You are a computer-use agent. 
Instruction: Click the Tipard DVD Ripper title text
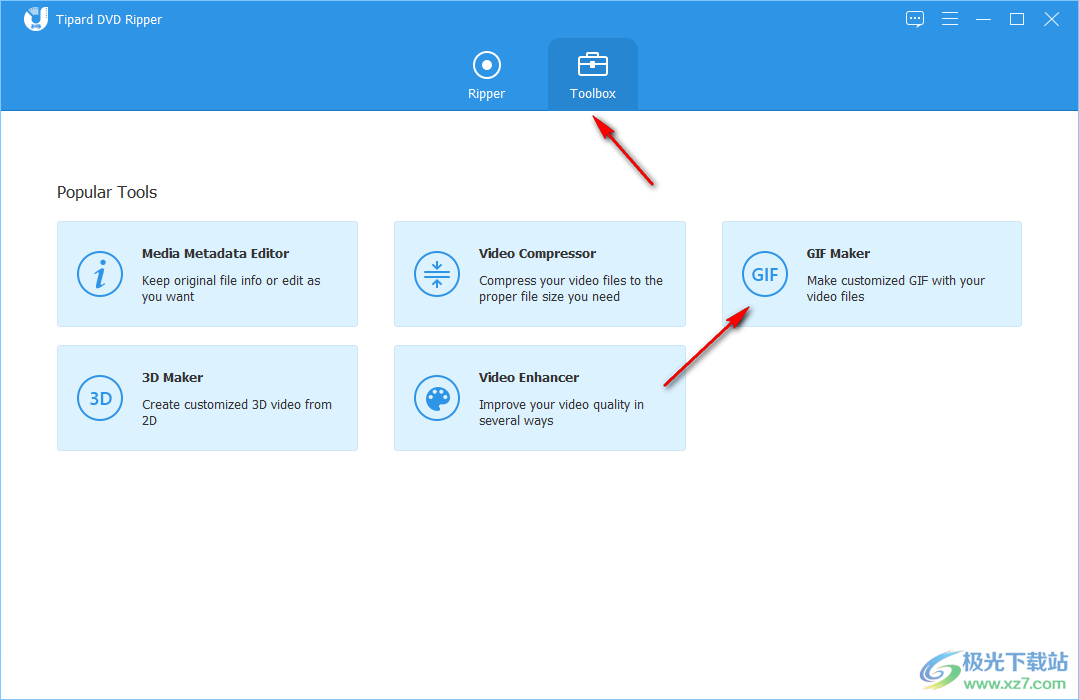pyautogui.click(x=109, y=19)
